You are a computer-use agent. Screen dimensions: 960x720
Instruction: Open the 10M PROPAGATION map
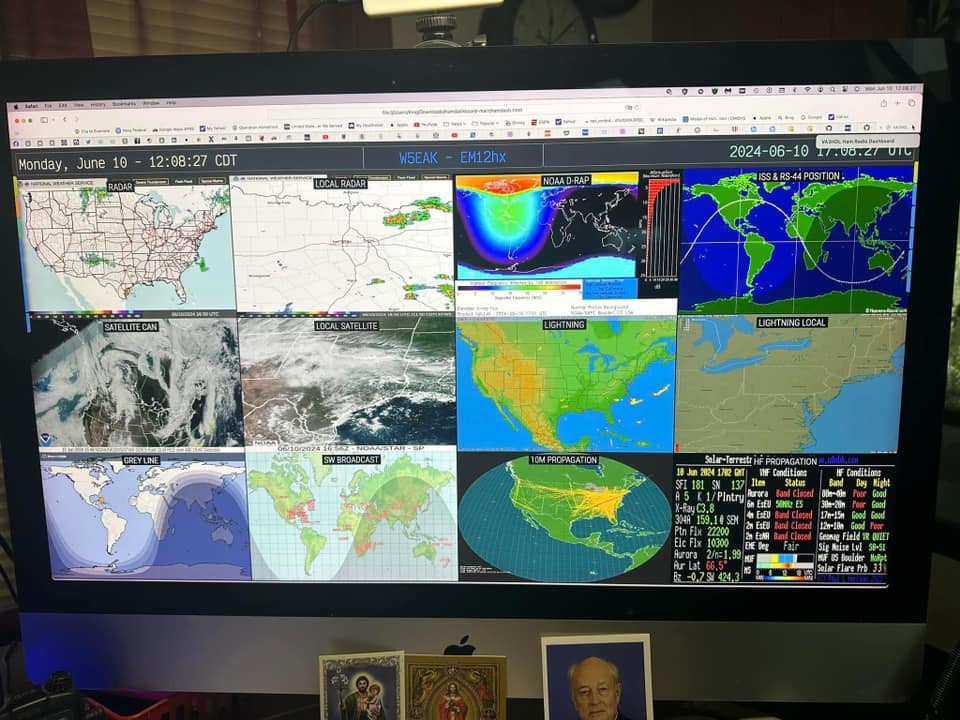[x=565, y=518]
